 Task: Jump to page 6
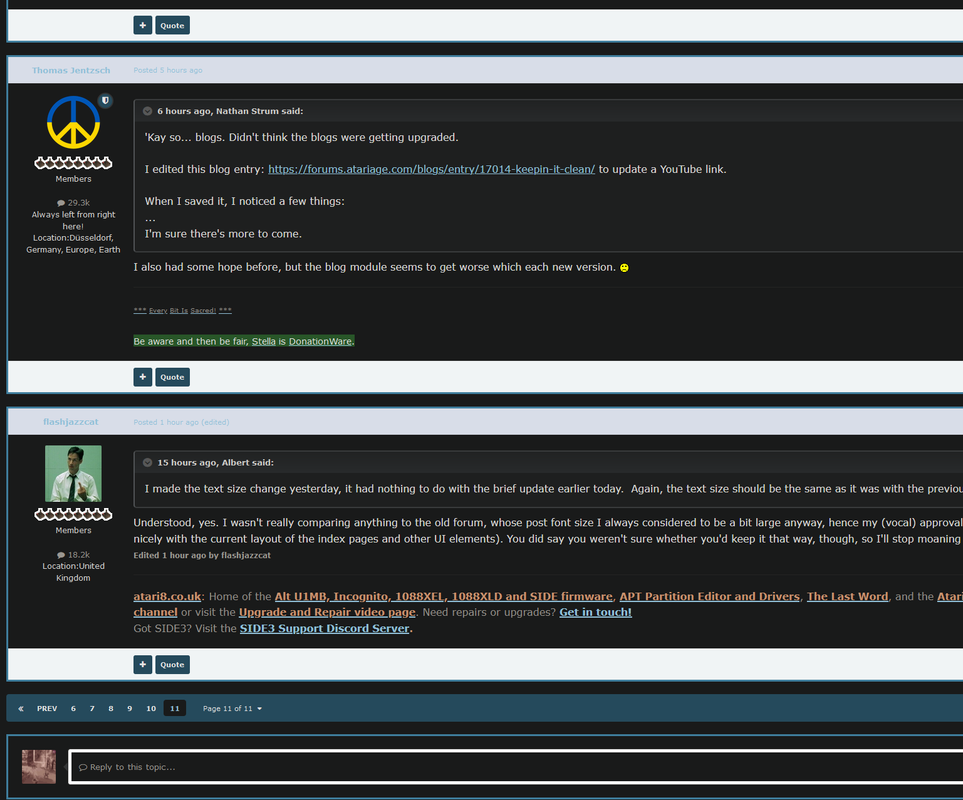tap(73, 709)
